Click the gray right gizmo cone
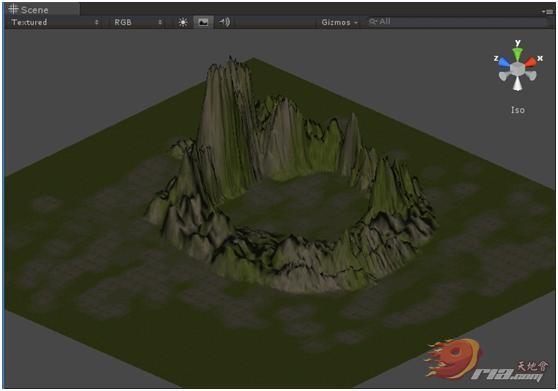The width and height of the screenshot is (558, 391). (531, 75)
